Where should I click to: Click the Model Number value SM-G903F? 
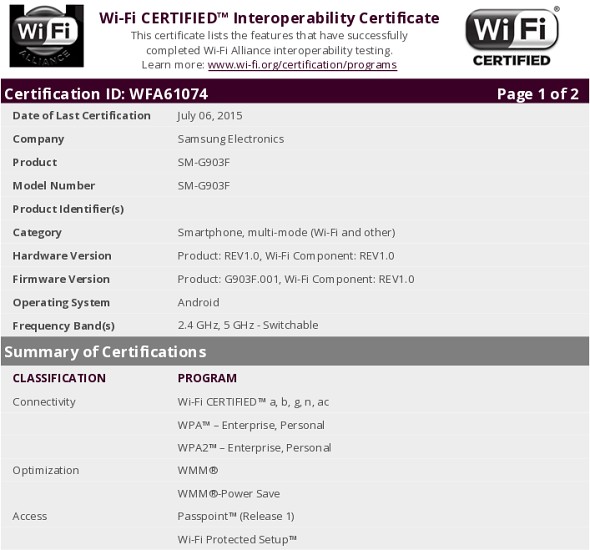(204, 185)
